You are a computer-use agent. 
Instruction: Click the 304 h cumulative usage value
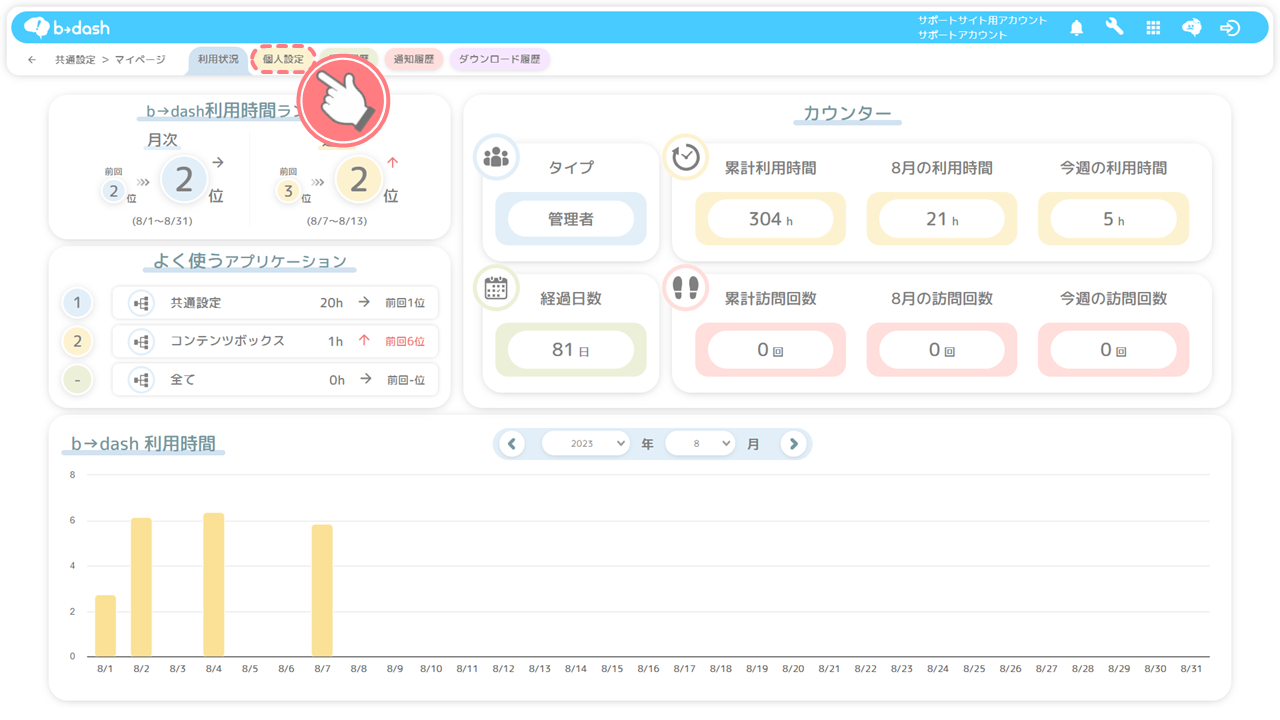771,219
